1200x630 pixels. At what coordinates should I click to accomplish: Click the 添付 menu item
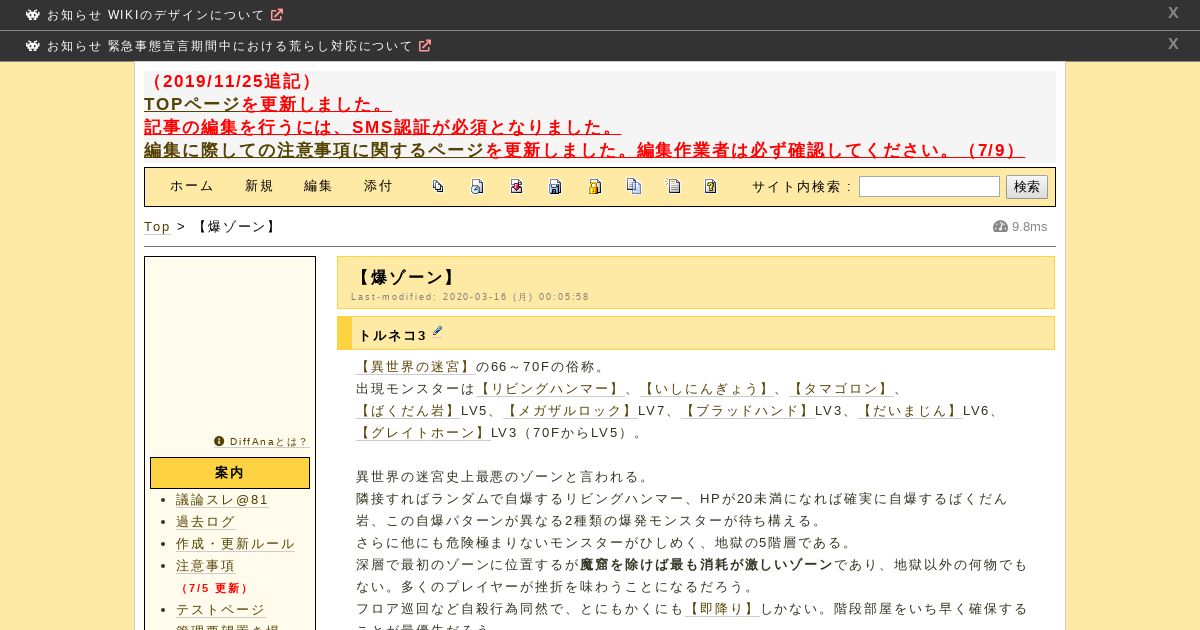tap(379, 186)
